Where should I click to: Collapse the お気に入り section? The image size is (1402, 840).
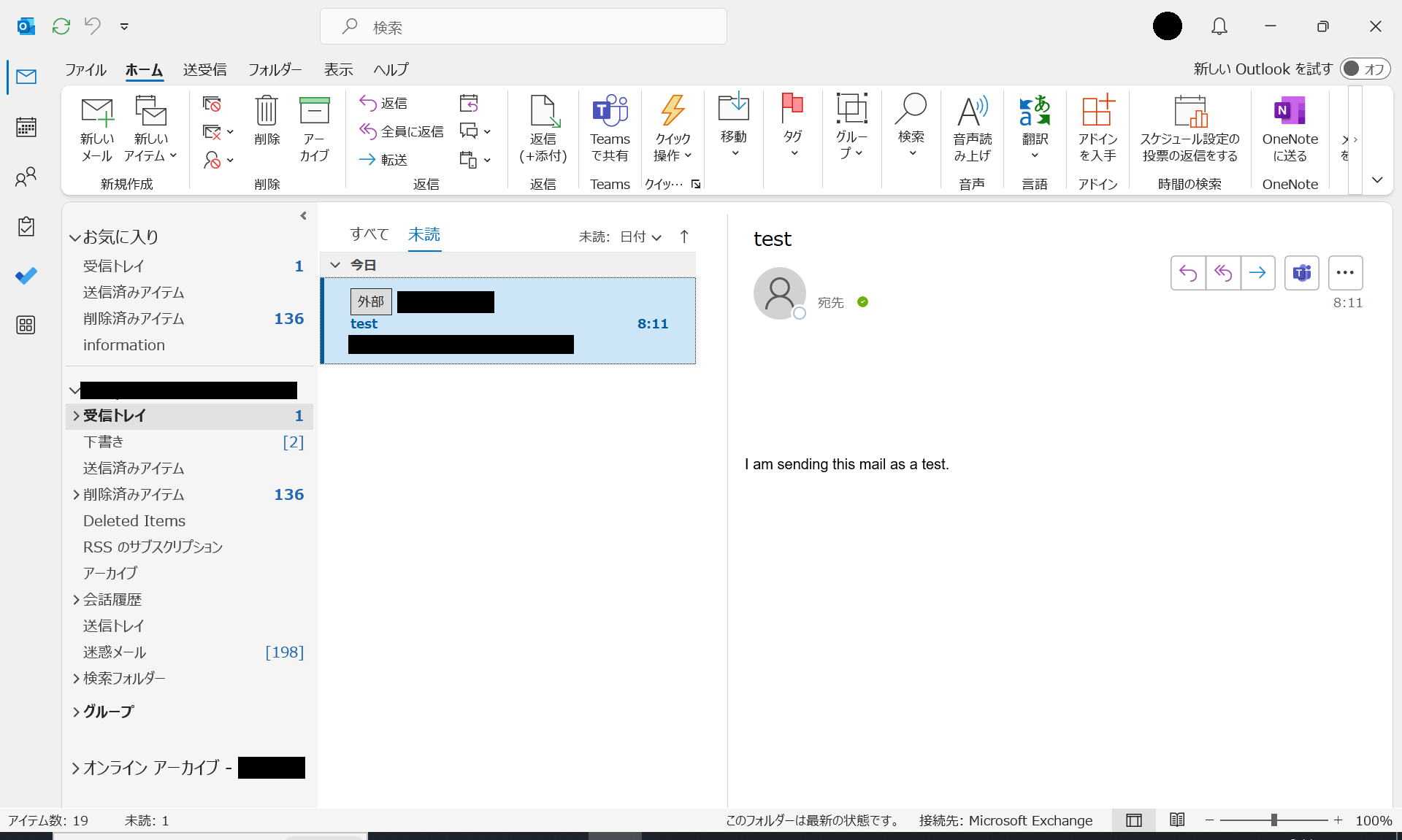pos(74,236)
